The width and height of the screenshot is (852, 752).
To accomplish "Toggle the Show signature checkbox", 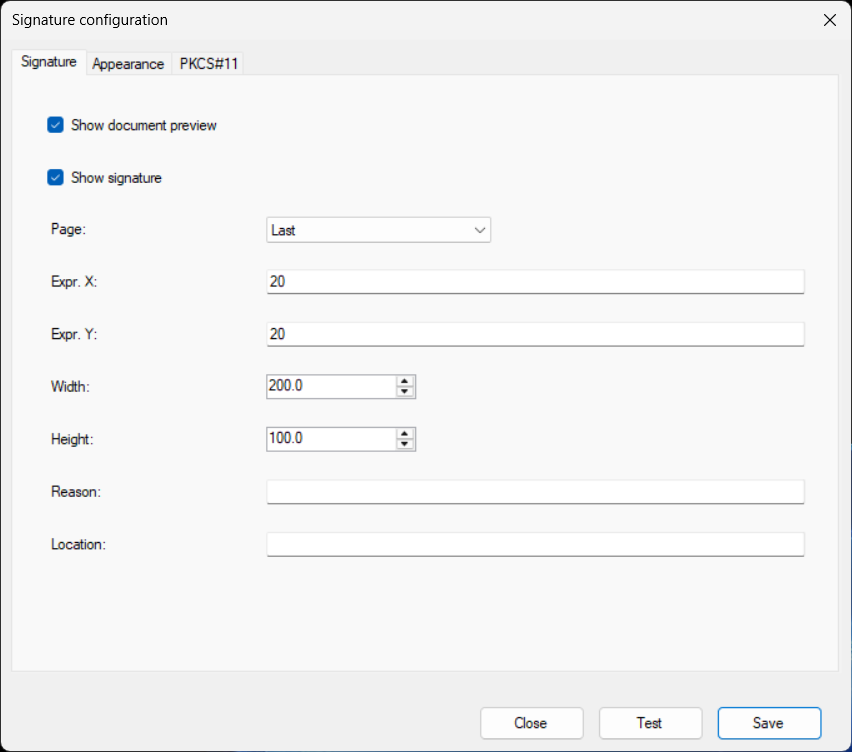I will coord(55,178).
